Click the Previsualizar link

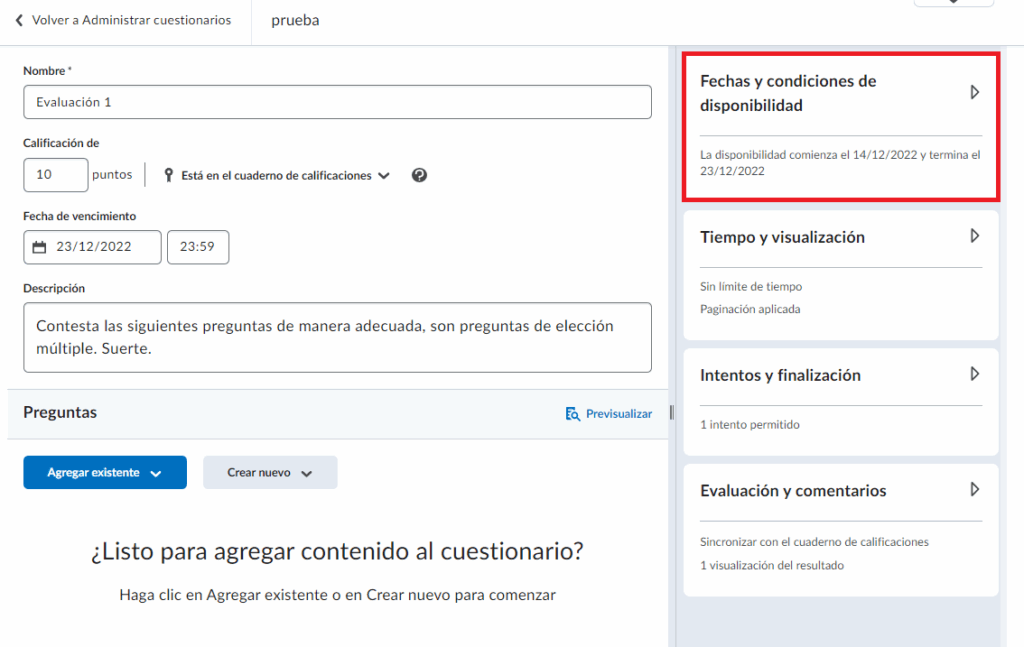pos(618,414)
